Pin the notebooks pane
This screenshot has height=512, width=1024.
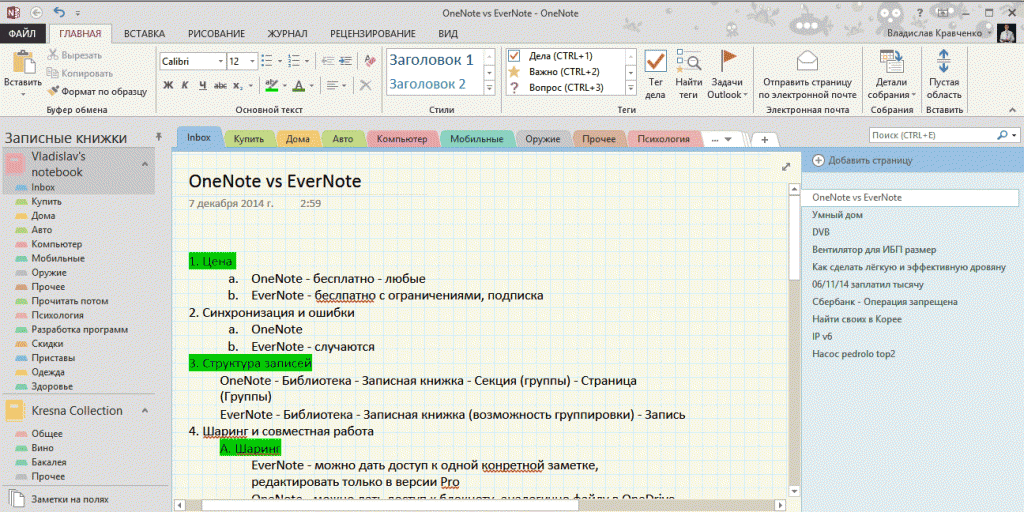click(158, 135)
